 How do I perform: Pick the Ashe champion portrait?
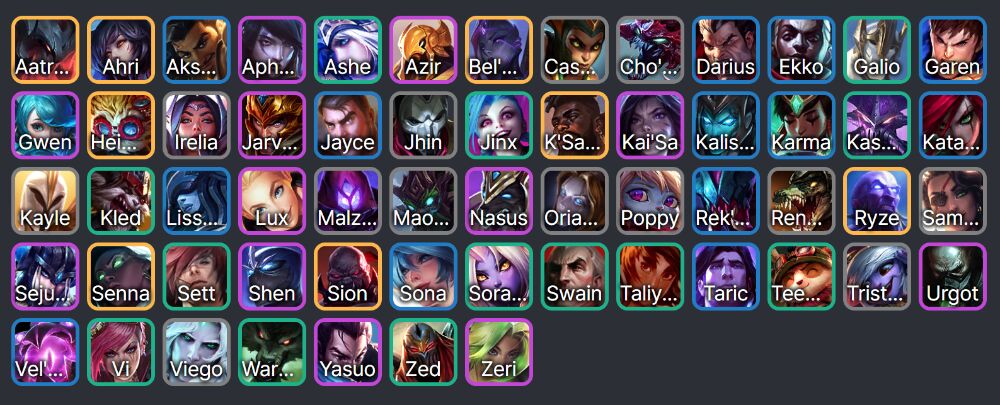[x=348, y=50]
